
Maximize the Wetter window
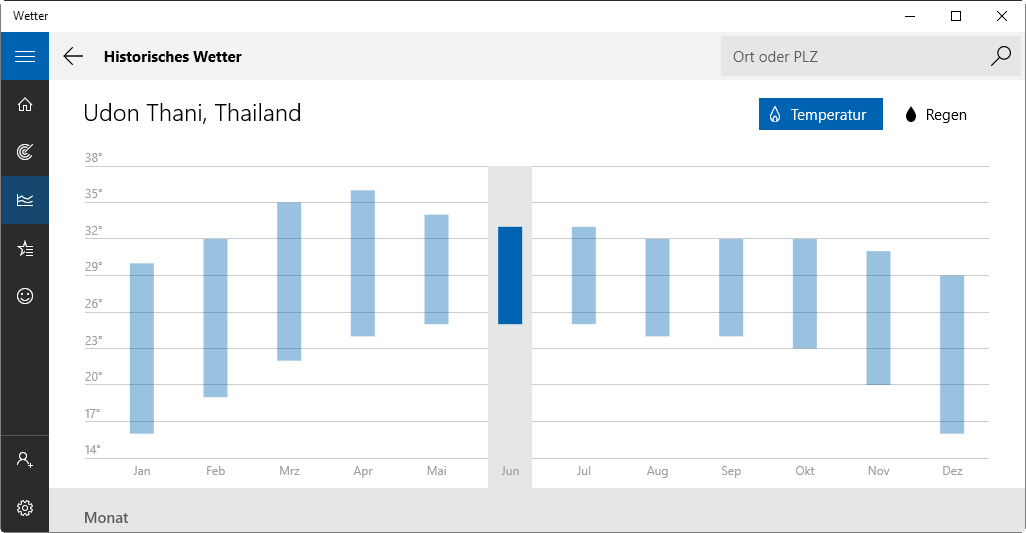(x=956, y=16)
